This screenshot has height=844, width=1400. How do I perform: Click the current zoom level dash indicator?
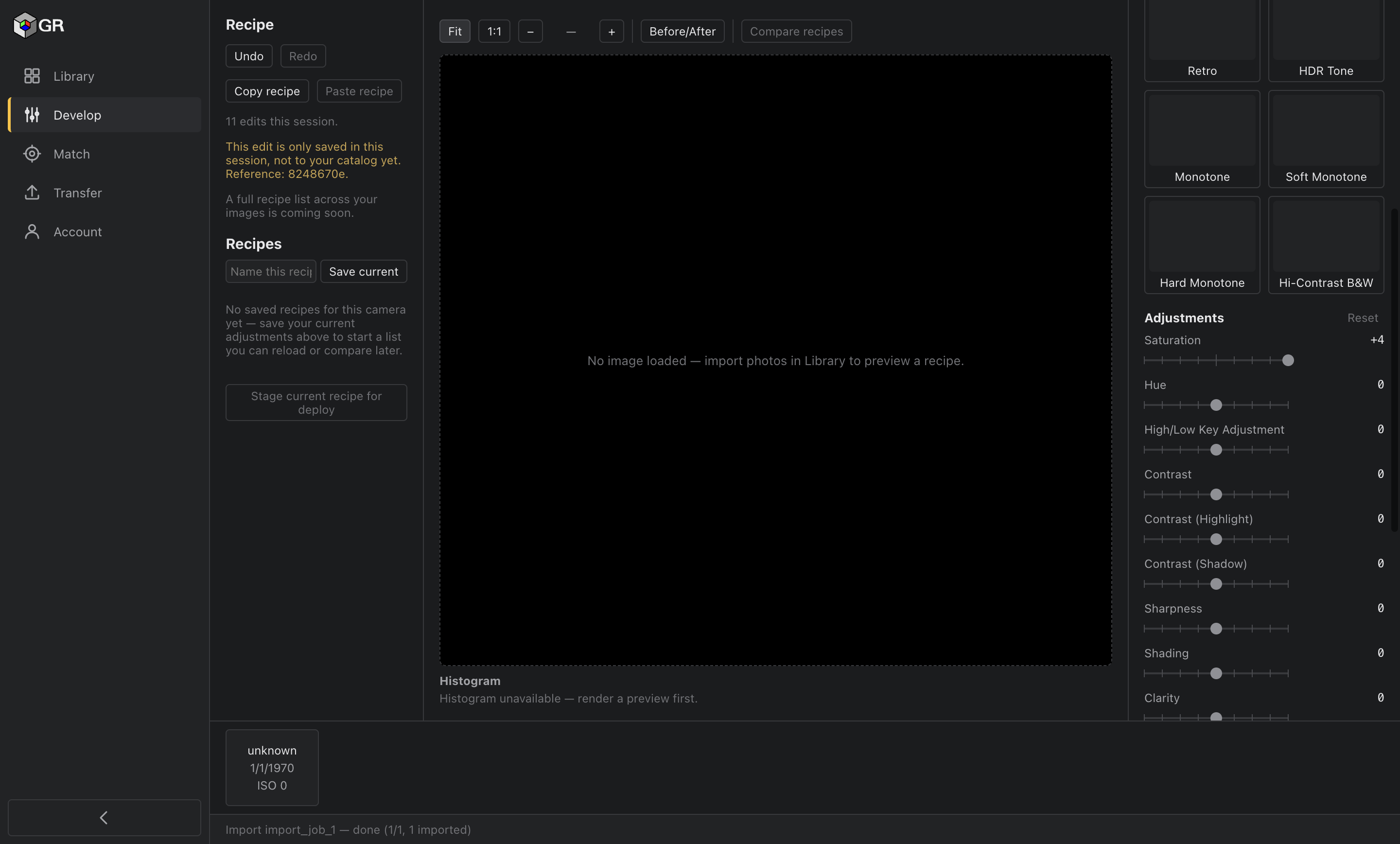[x=571, y=31]
